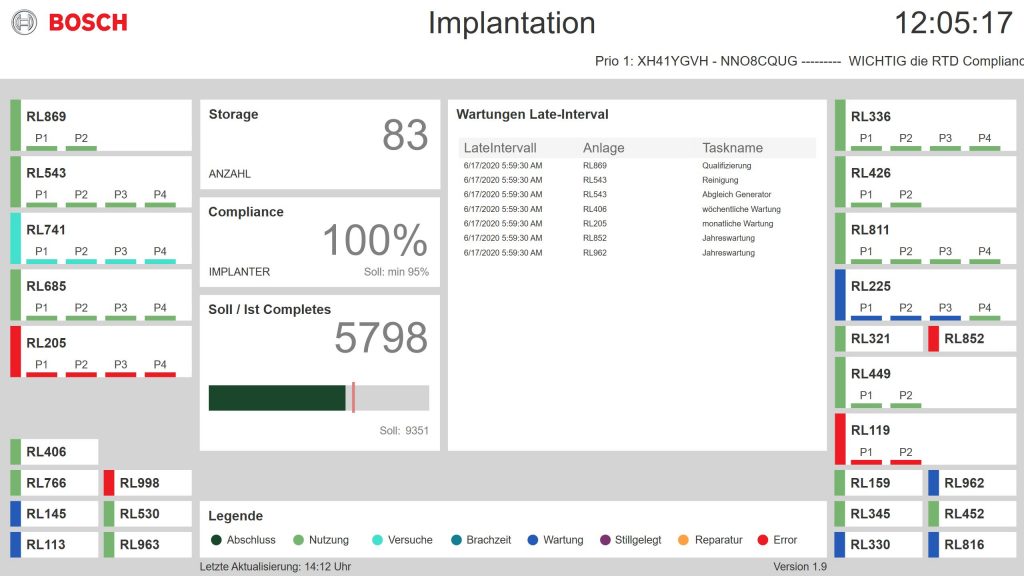The width and height of the screenshot is (1024, 576).
Task: Select the Abgleich Generator maintenance row
Action: click(637, 195)
